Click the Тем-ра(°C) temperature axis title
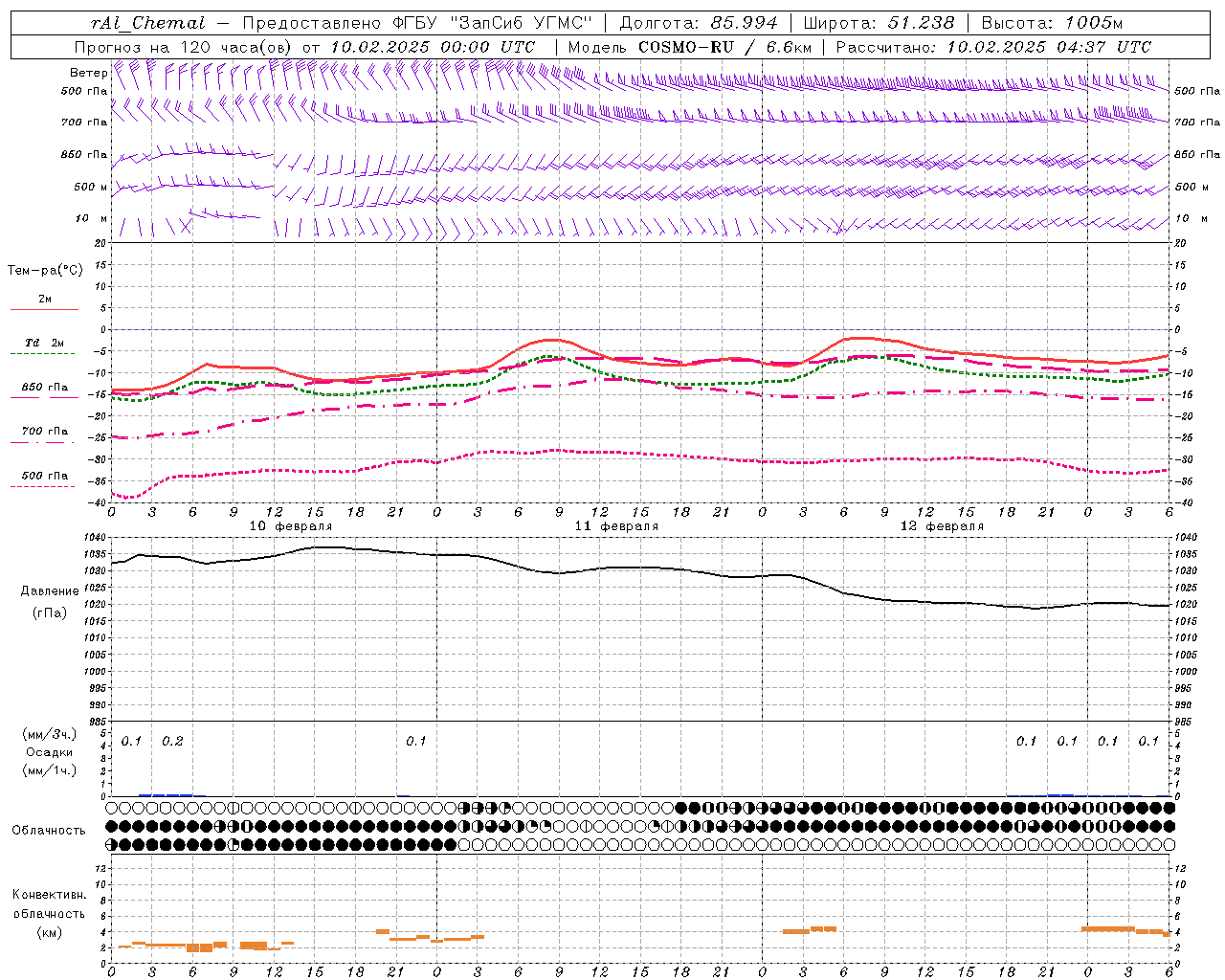Viewport: 1225px width, 980px height. coord(45,270)
